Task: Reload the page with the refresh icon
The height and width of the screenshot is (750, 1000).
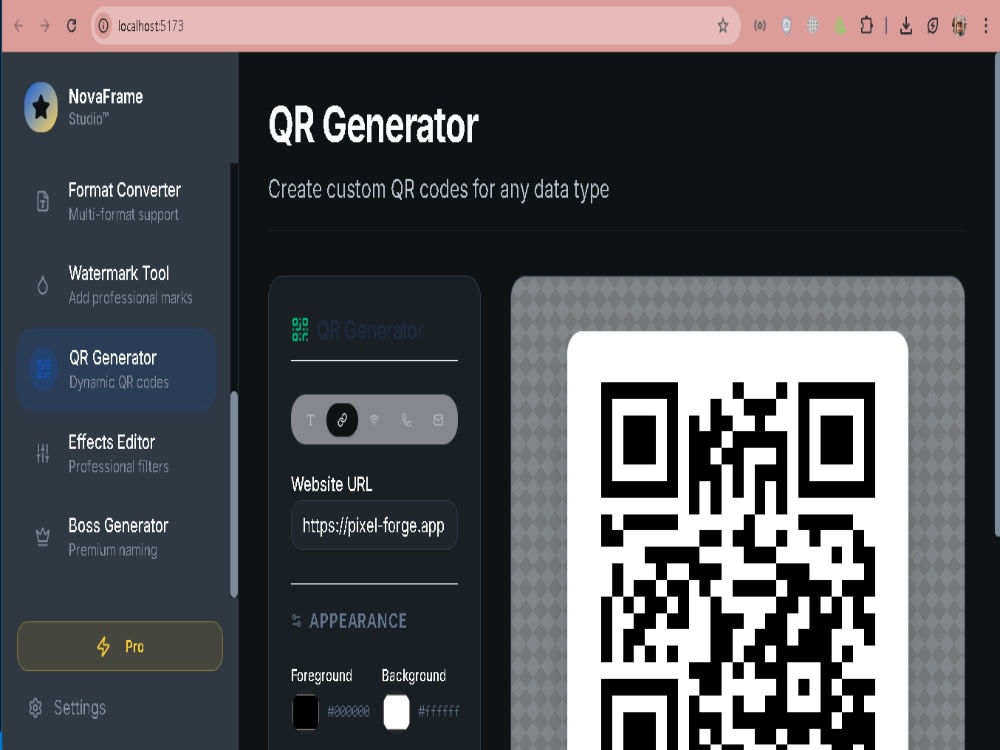Action: coord(71,26)
